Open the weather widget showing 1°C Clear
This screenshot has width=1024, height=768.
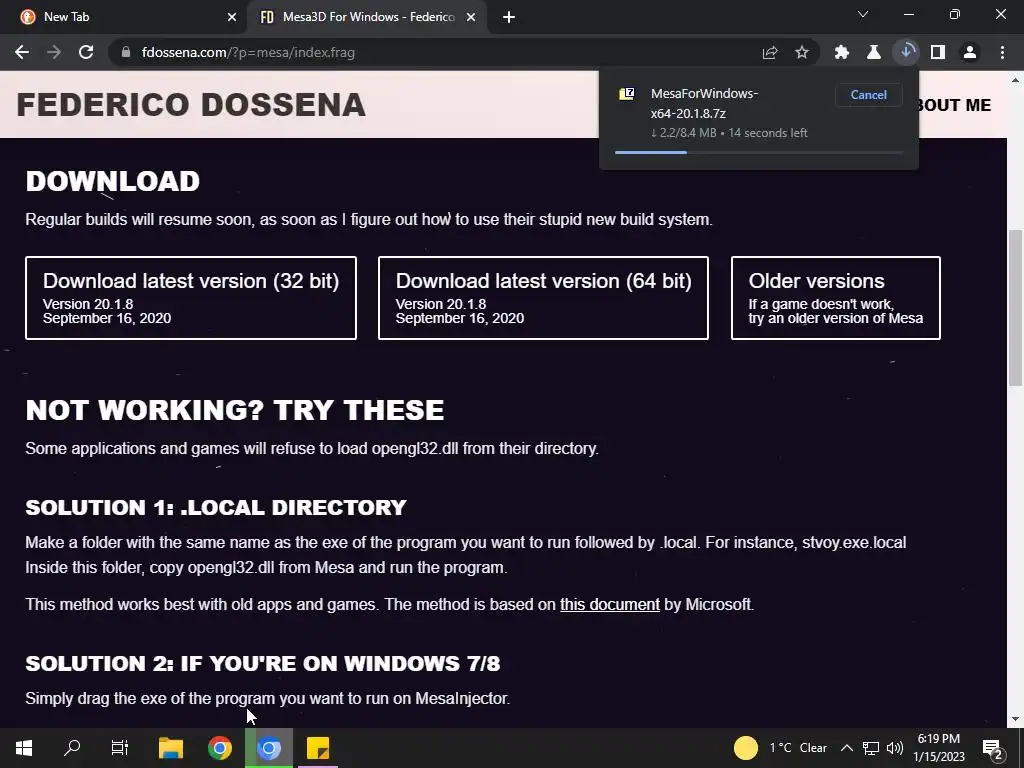[780, 748]
